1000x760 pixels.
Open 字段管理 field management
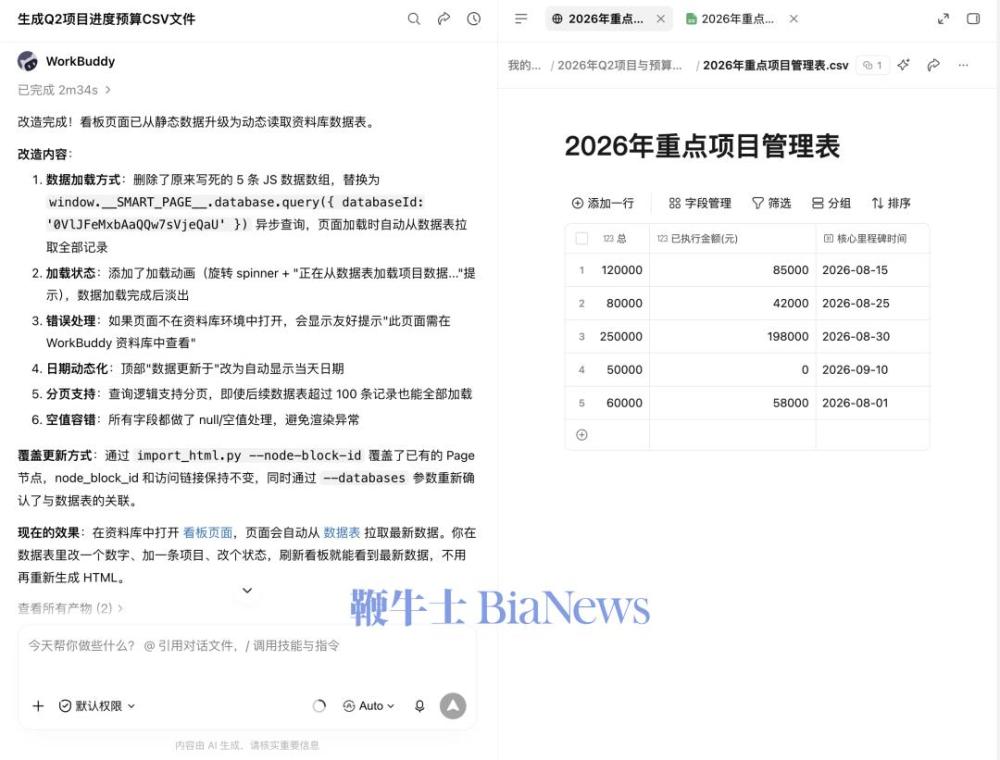pos(700,203)
